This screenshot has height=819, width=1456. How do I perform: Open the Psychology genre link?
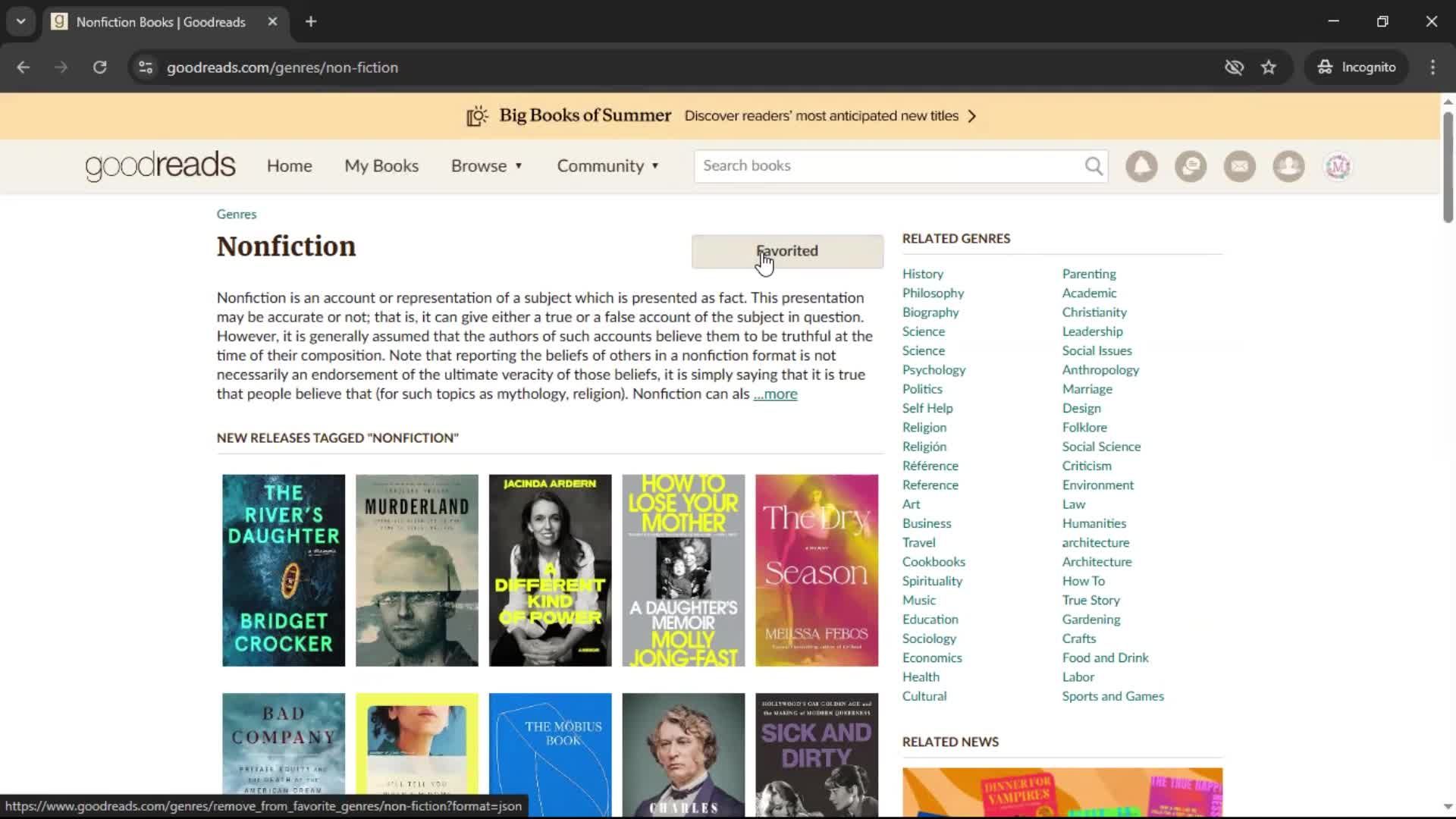click(934, 370)
